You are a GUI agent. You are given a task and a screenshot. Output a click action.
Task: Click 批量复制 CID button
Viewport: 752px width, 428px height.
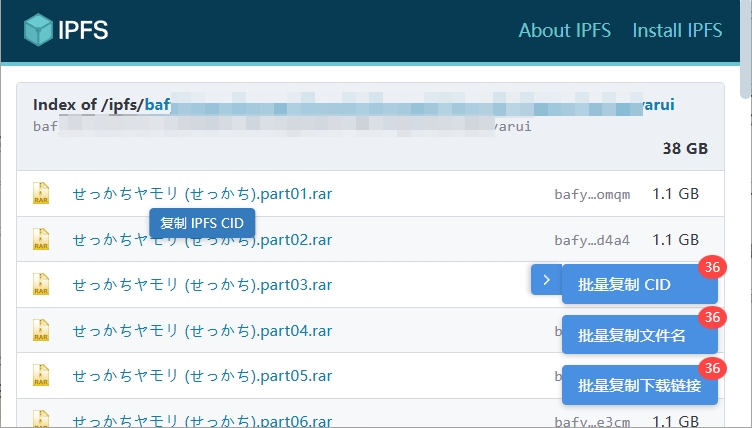[639, 285]
